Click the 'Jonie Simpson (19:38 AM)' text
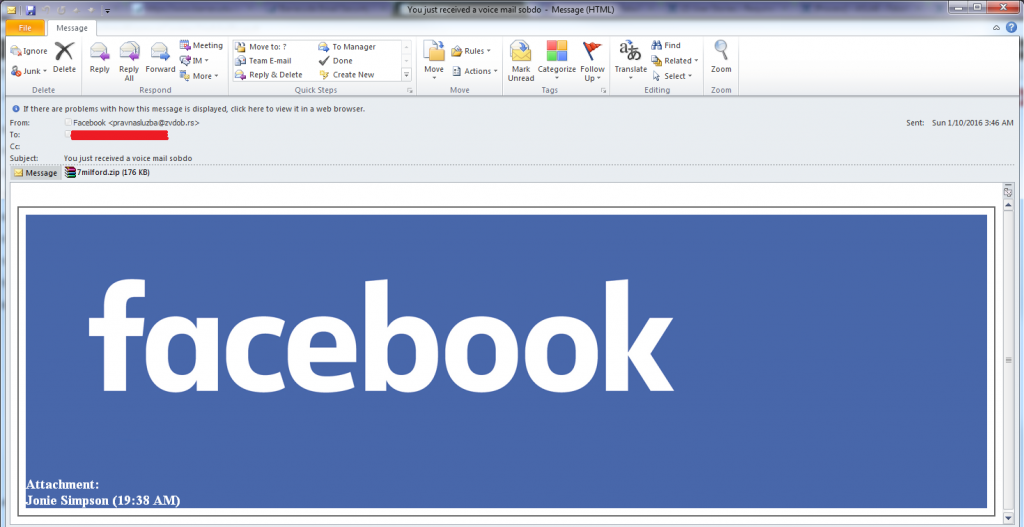 [103, 500]
